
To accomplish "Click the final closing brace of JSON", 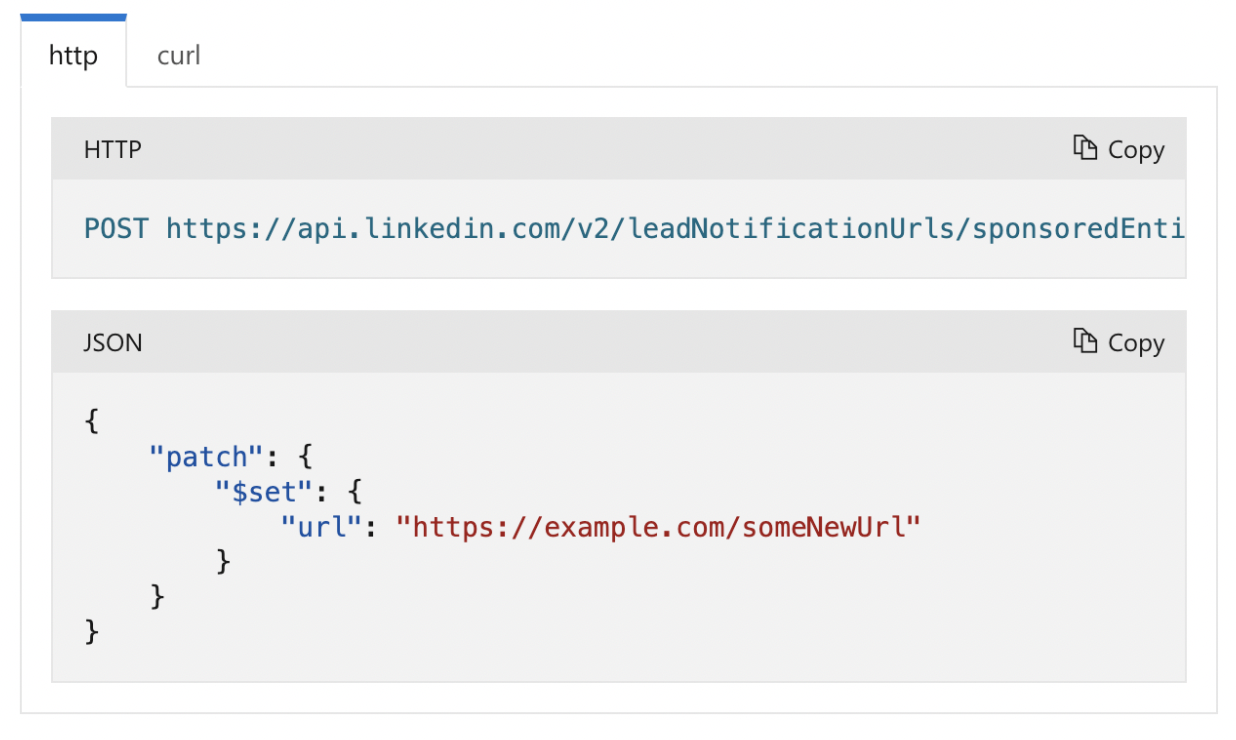I will pos(92,632).
